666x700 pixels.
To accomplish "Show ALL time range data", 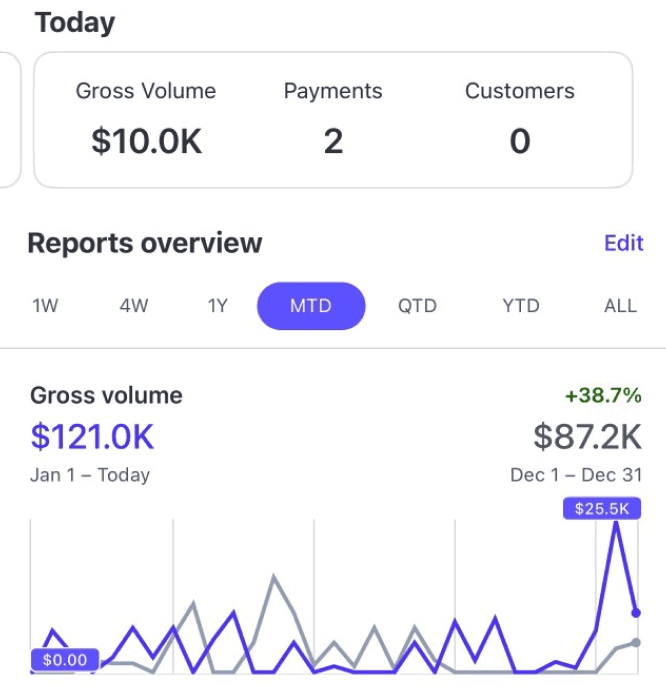I will [620, 306].
